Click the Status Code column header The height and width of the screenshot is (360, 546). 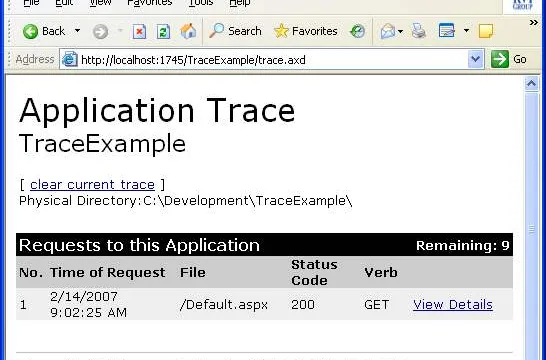[314, 272]
